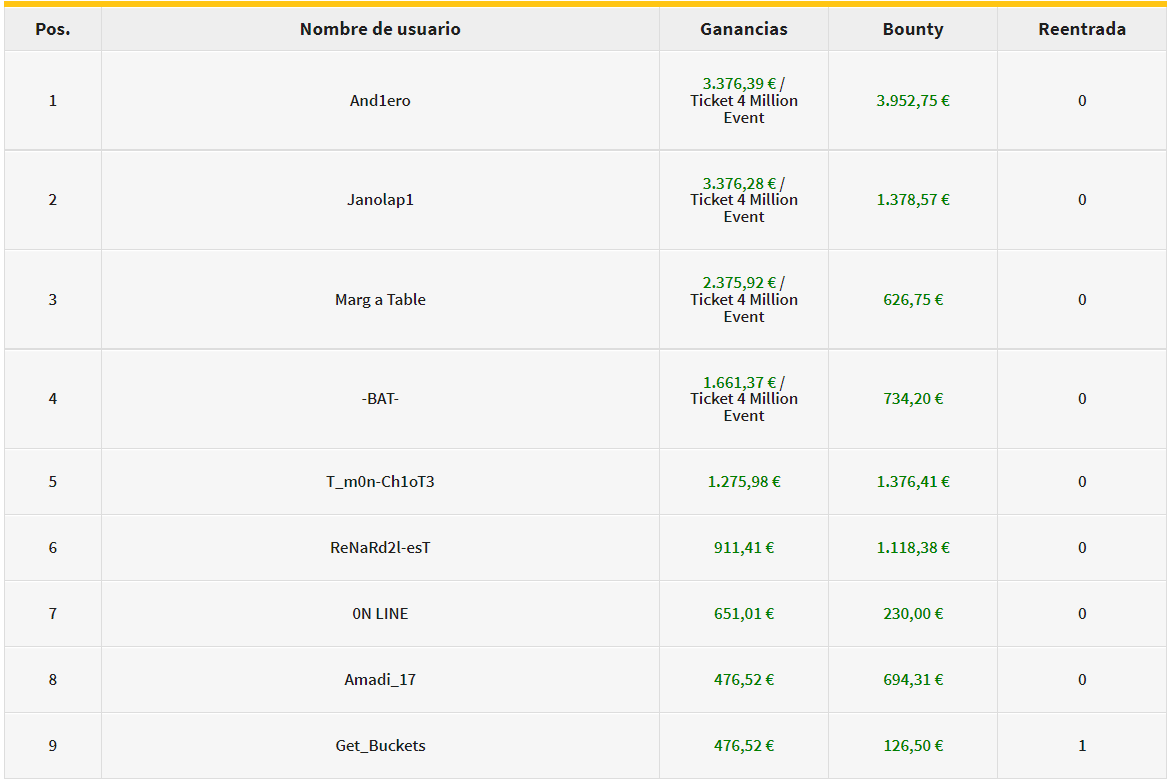Select player Amadi_17
1167x779 pixels.
click(x=380, y=679)
